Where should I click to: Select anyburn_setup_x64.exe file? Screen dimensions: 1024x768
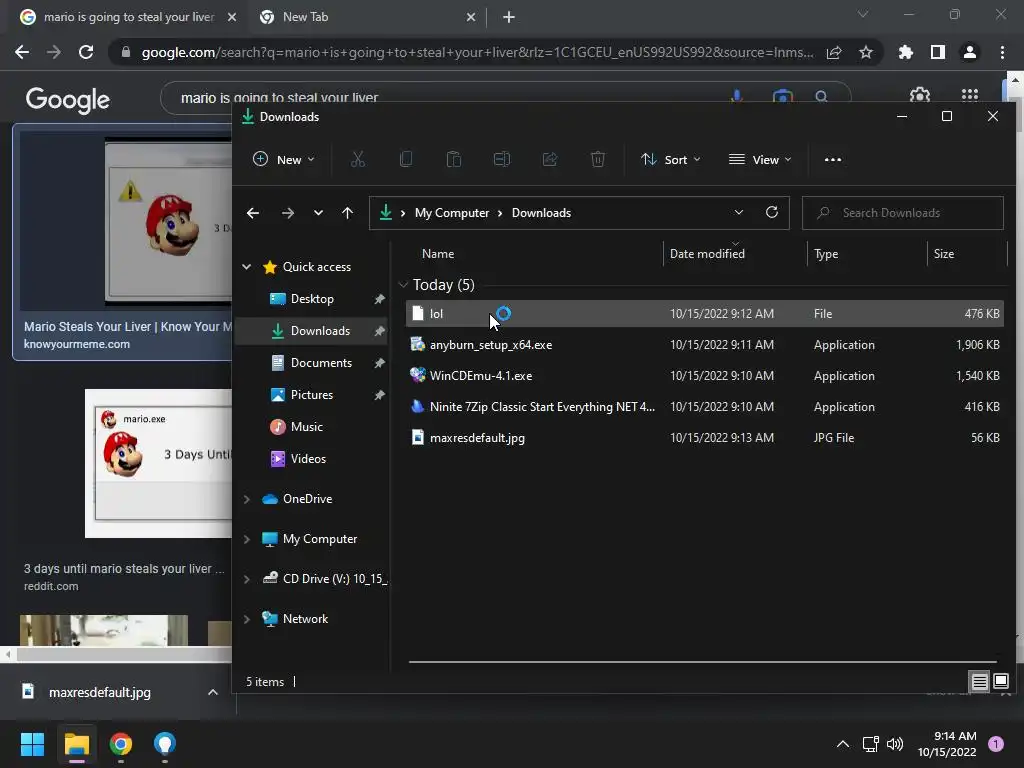[x=705, y=345]
